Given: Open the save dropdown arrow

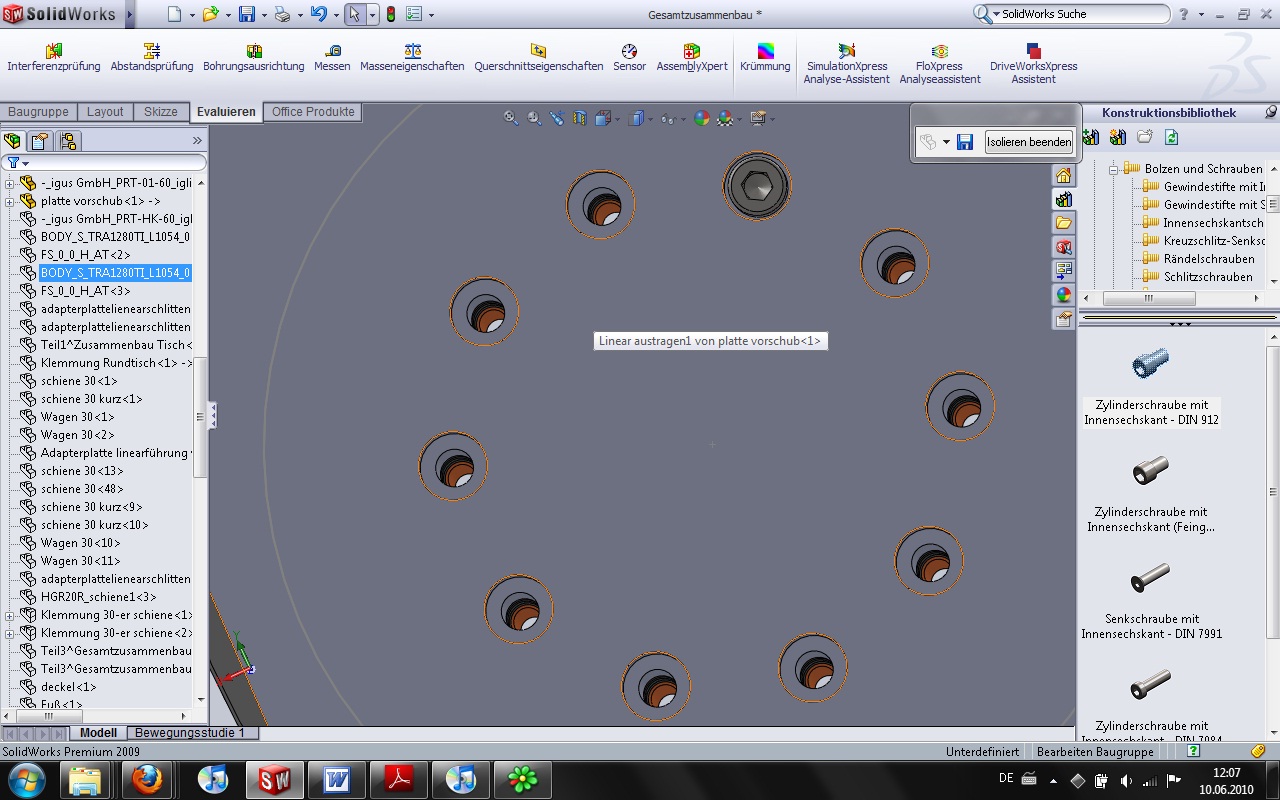Looking at the screenshot, I should [264, 15].
